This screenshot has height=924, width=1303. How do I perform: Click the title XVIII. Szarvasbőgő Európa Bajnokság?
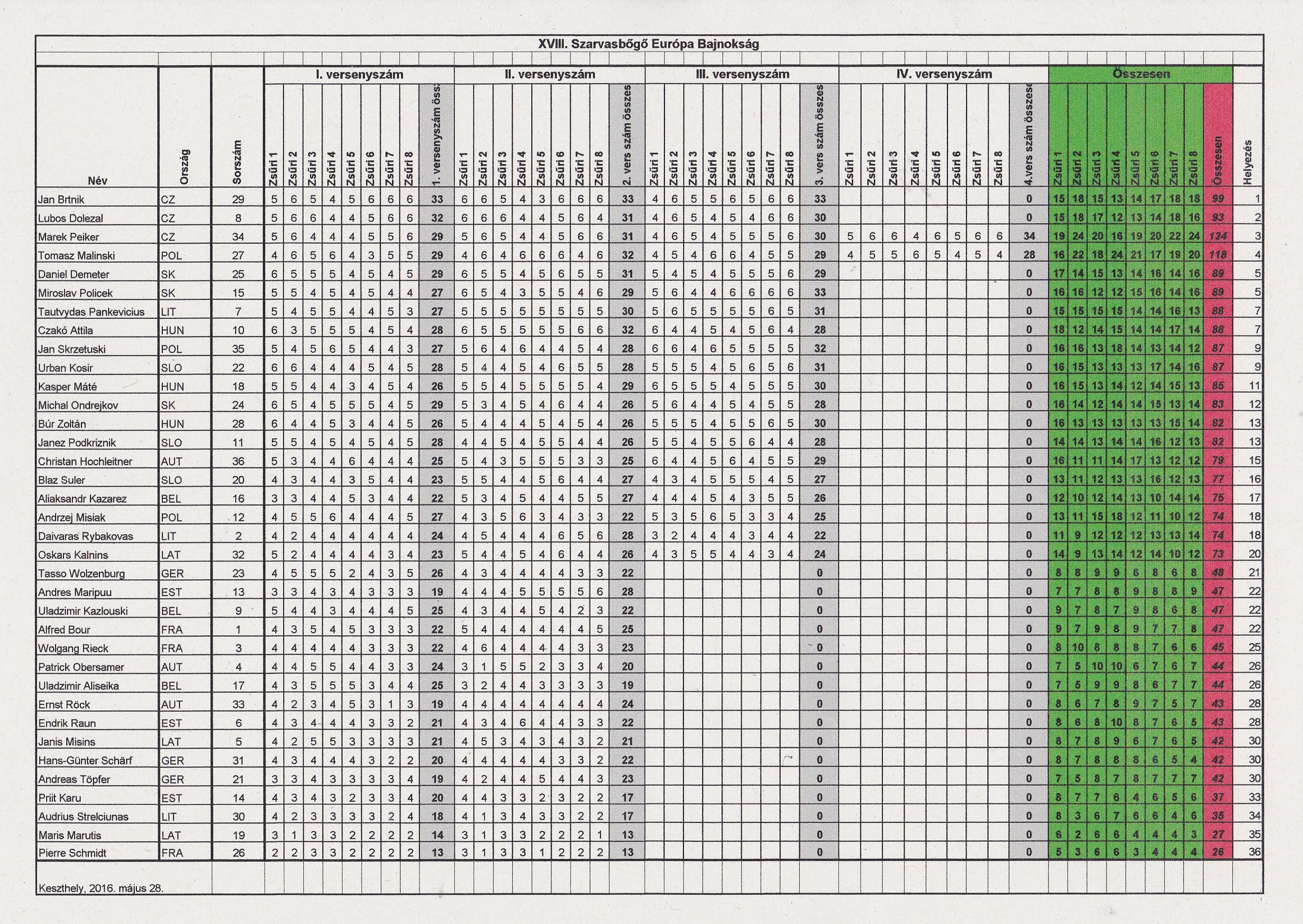tap(648, 44)
